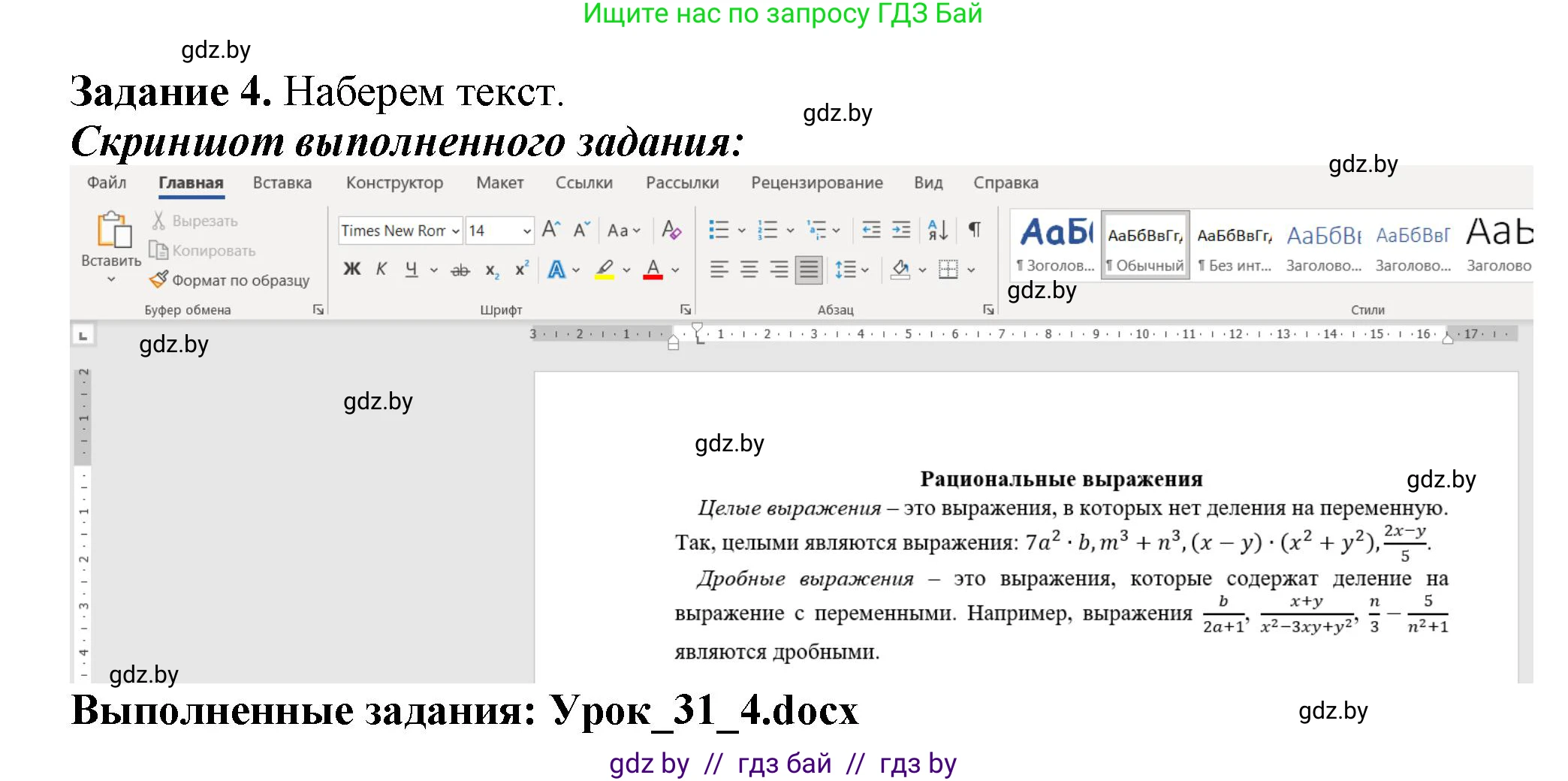
Task: Apply superscript formatting x²
Action: tap(523, 268)
